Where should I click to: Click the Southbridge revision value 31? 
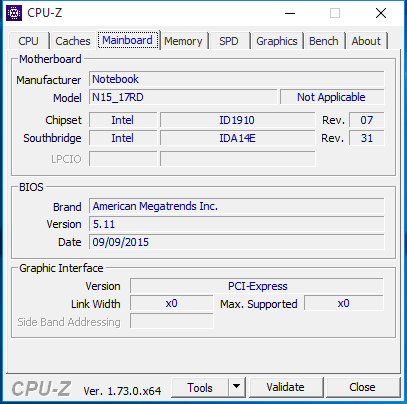click(367, 138)
